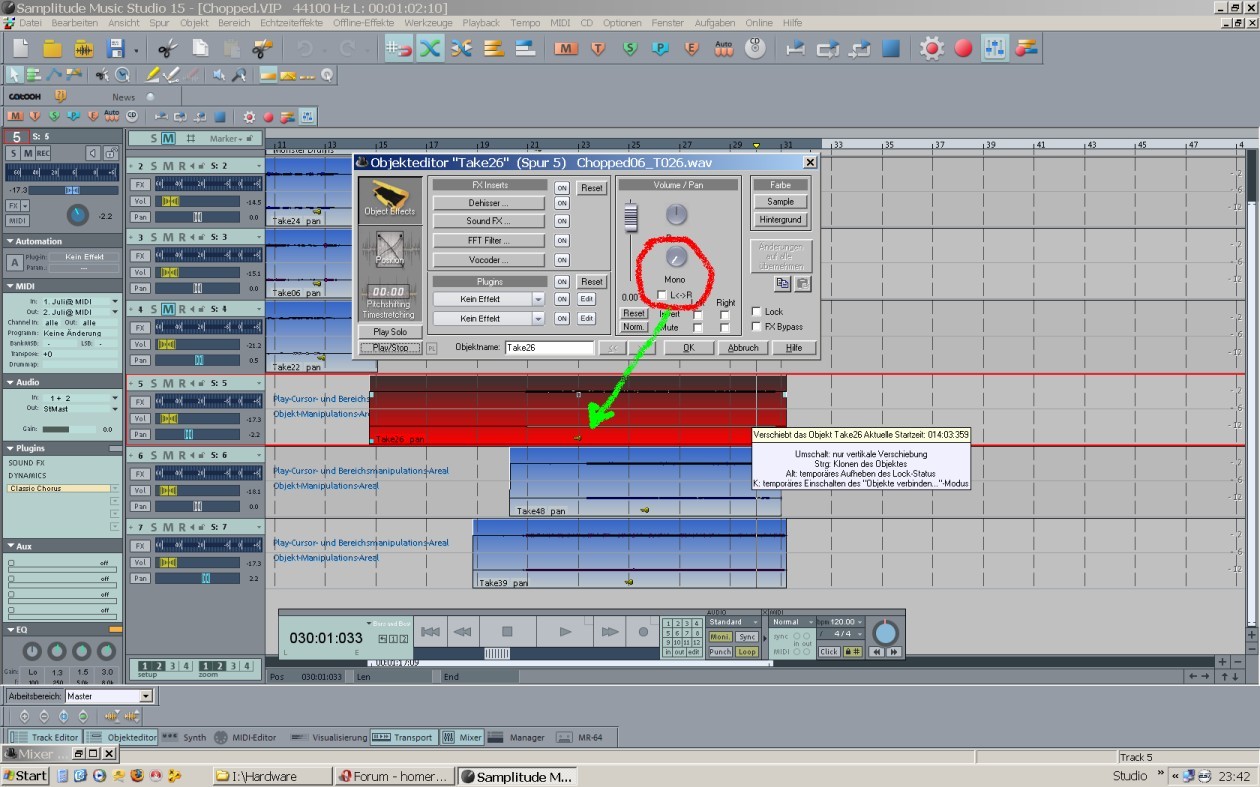
Task: Click the Sound FX... button
Action: [x=489, y=221]
